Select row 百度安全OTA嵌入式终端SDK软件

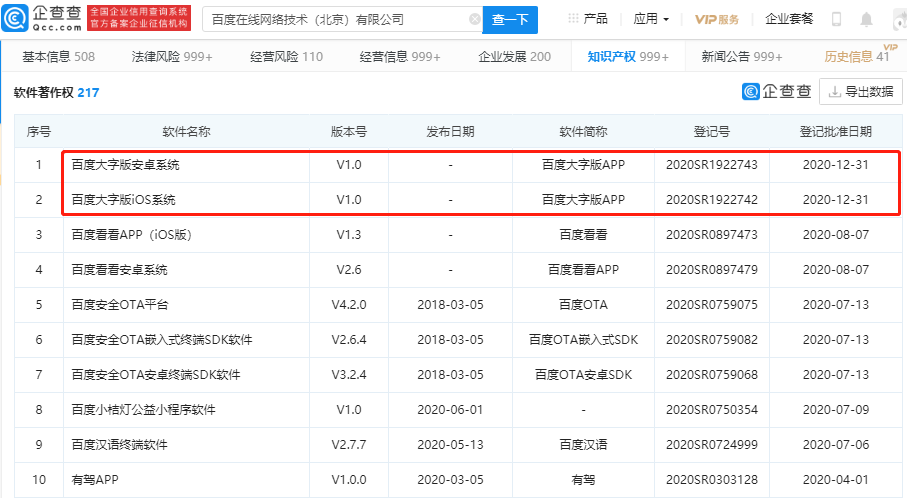pyautogui.click(x=161, y=340)
